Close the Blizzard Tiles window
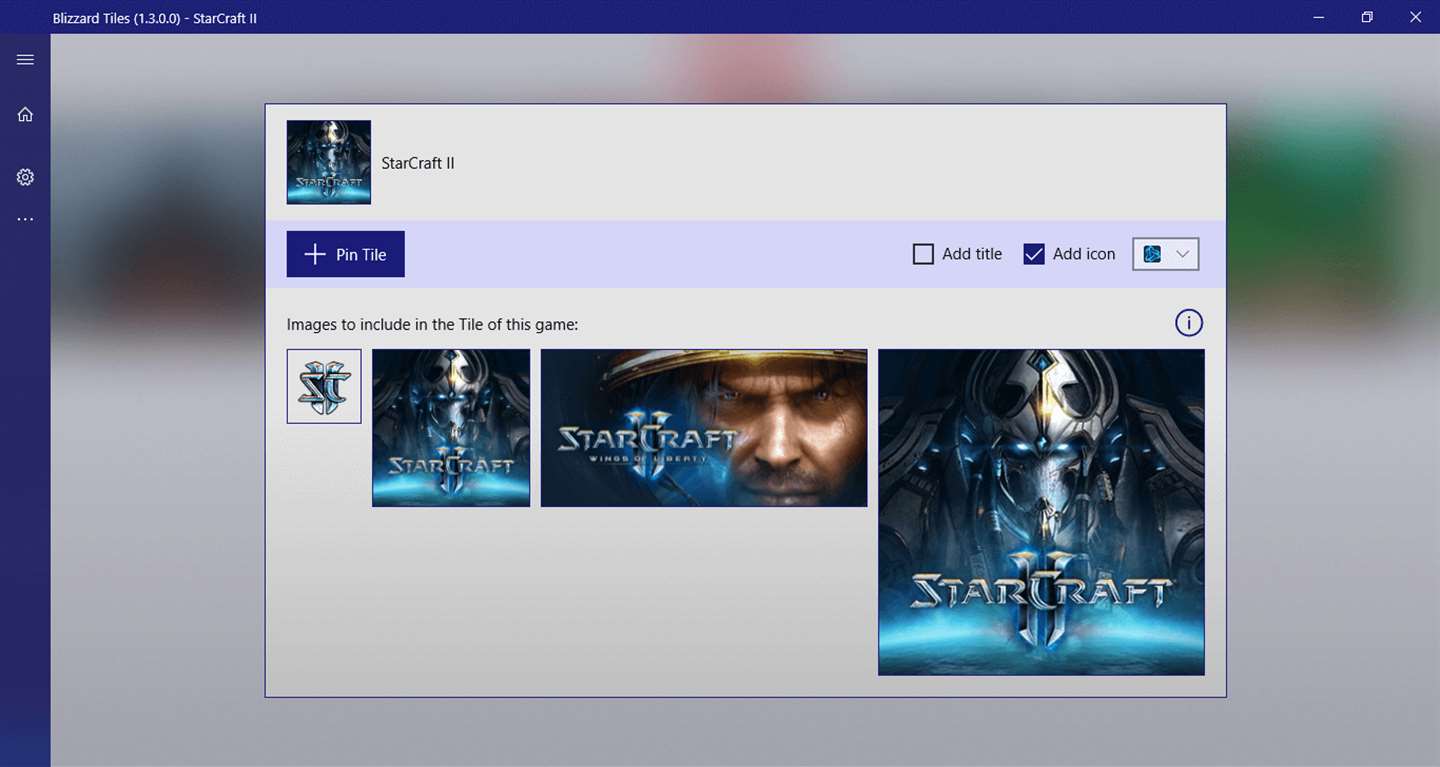Screen dimensions: 1440x767 coord(1415,17)
